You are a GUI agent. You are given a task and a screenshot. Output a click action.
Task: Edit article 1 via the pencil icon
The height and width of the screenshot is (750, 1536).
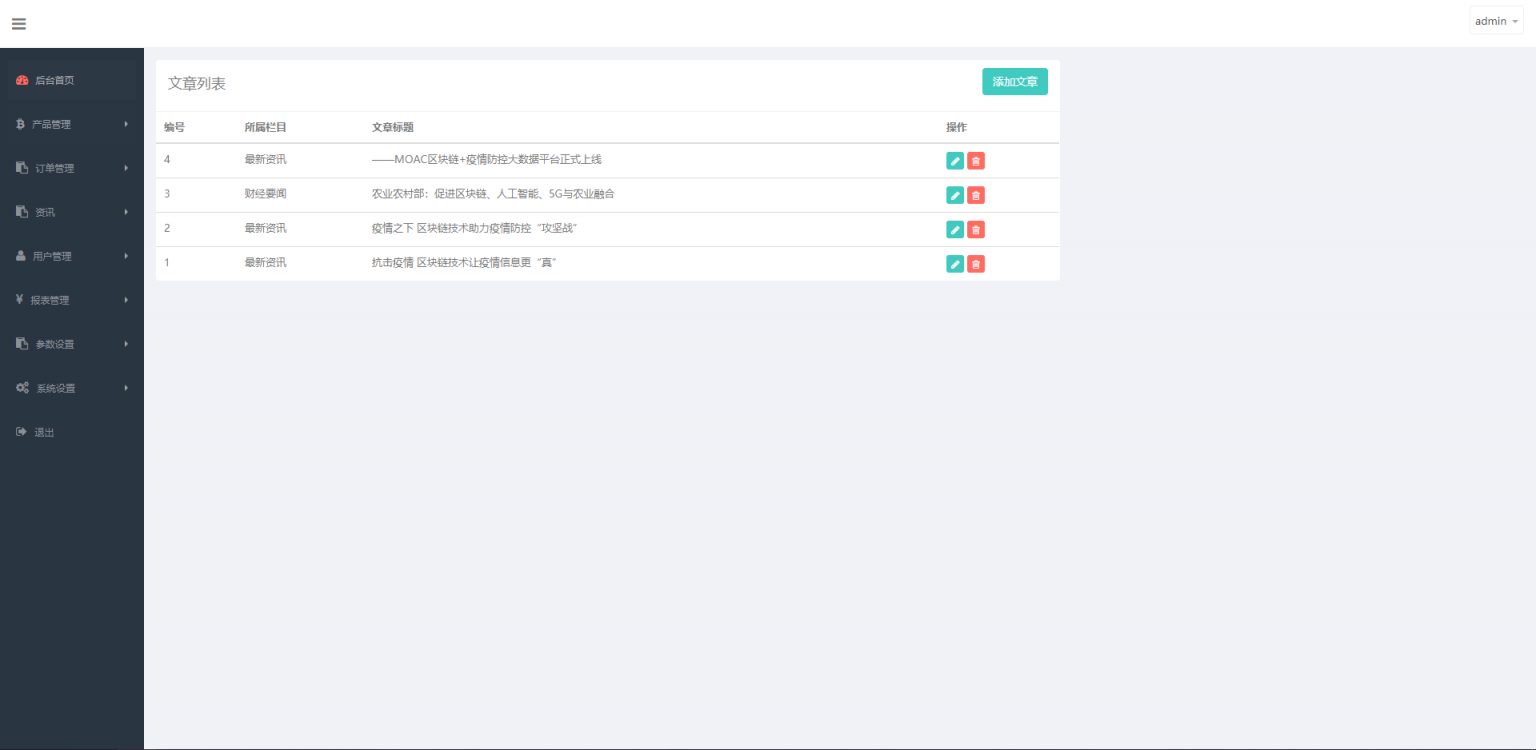click(955, 264)
